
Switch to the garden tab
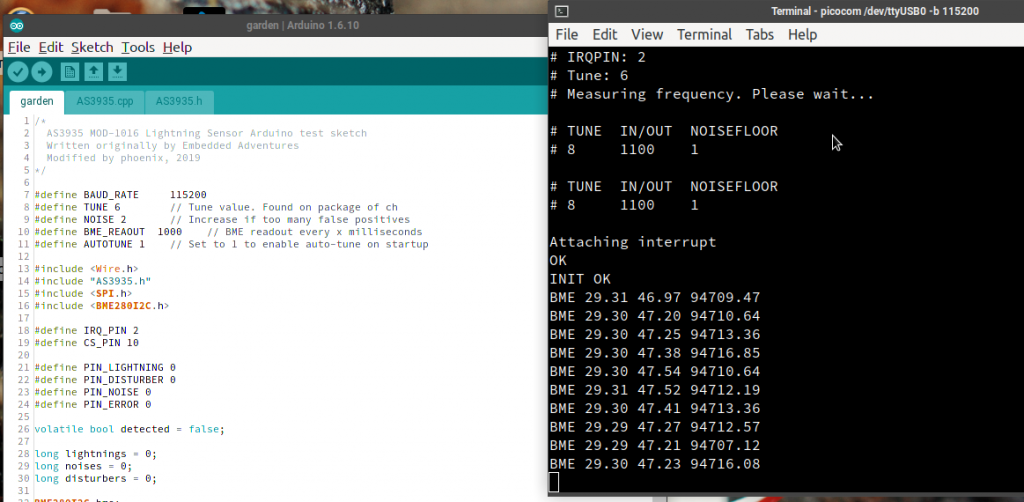pos(37,102)
